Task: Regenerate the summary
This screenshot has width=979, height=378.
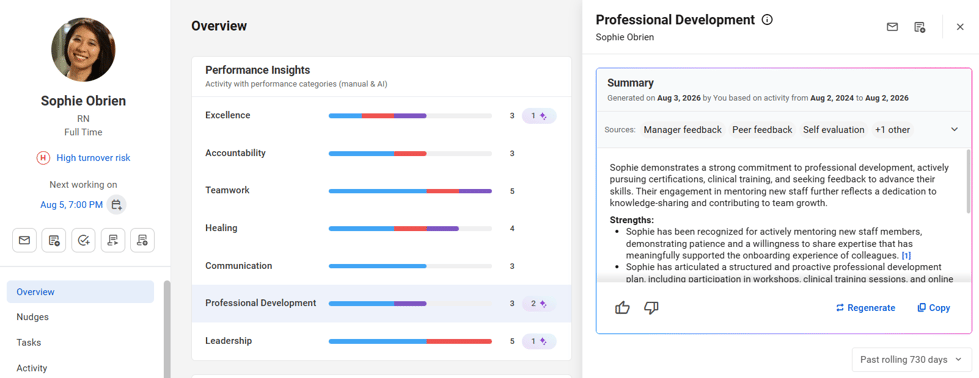Action: (865, 308)
